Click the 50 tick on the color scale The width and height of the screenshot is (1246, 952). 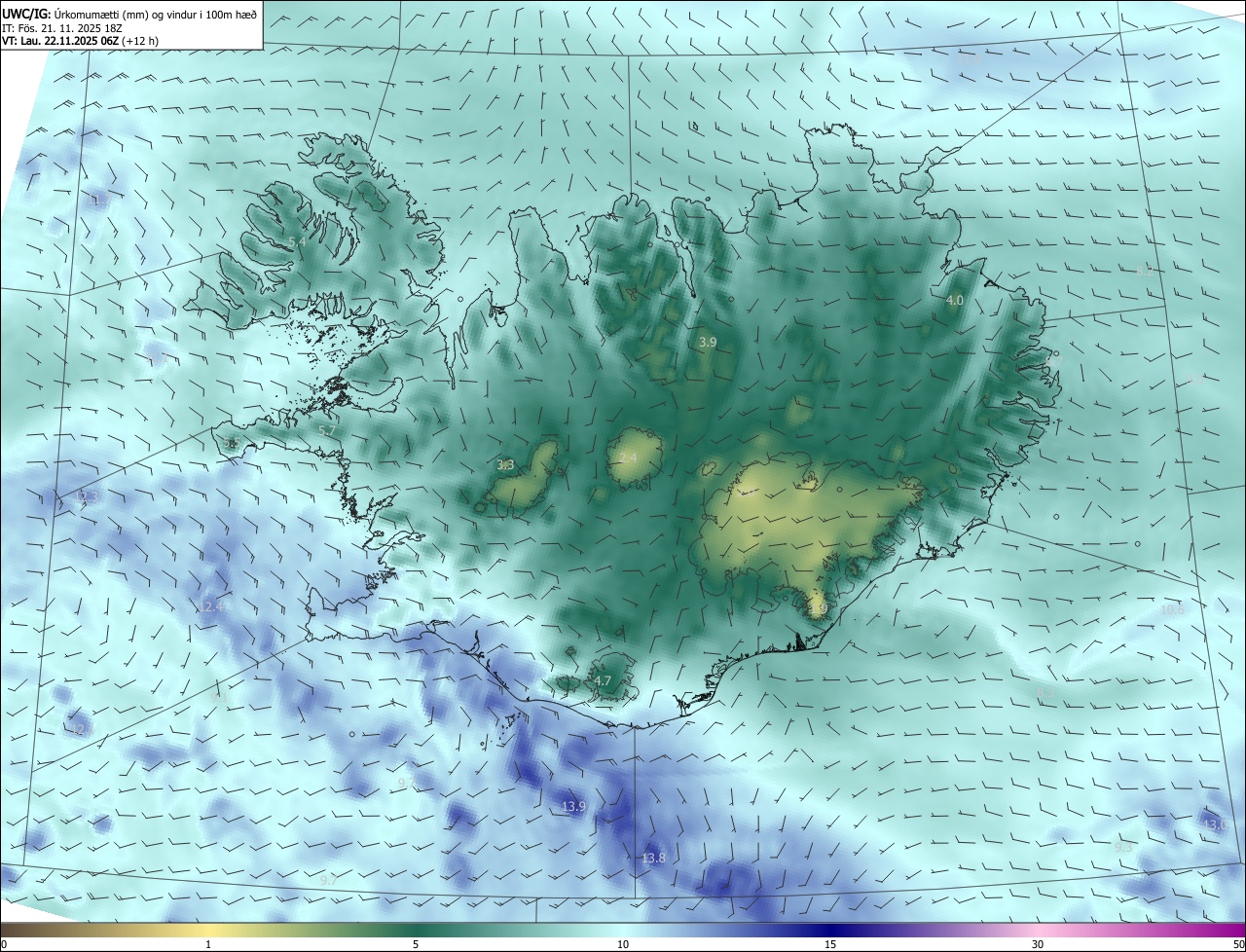[x=1238, y=944]
